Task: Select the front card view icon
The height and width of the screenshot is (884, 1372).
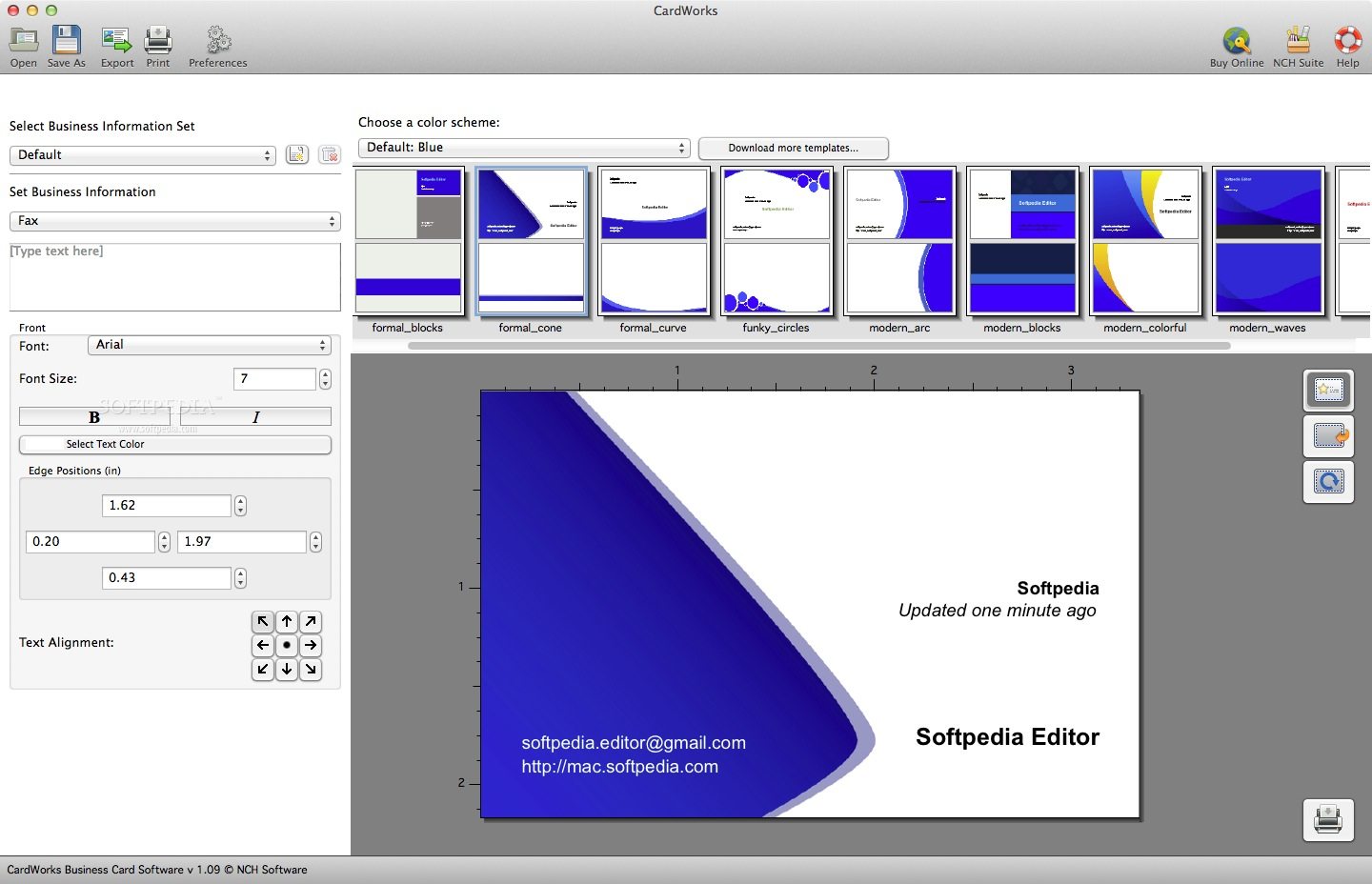Action: pos(1328,391)
